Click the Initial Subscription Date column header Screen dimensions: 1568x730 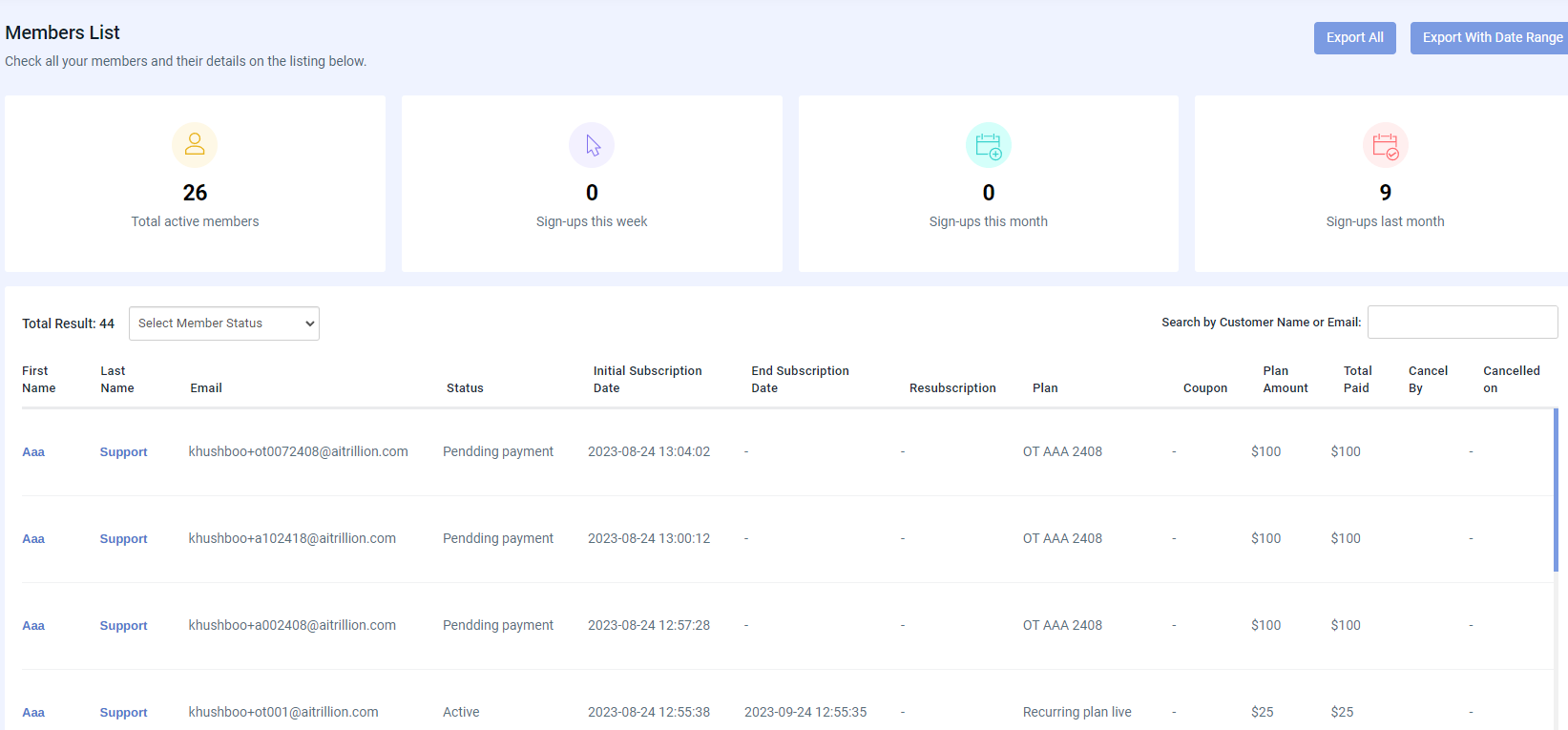[647, 380]
